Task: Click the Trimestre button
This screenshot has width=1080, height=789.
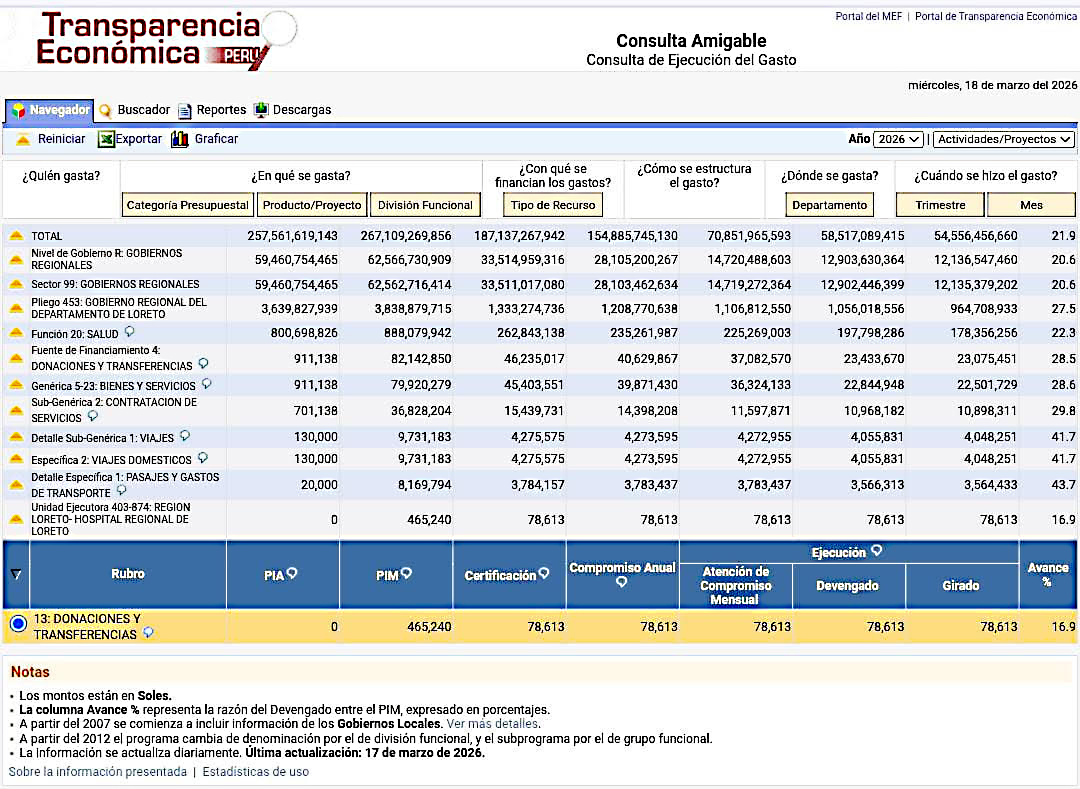Action: tap(940, 205)
